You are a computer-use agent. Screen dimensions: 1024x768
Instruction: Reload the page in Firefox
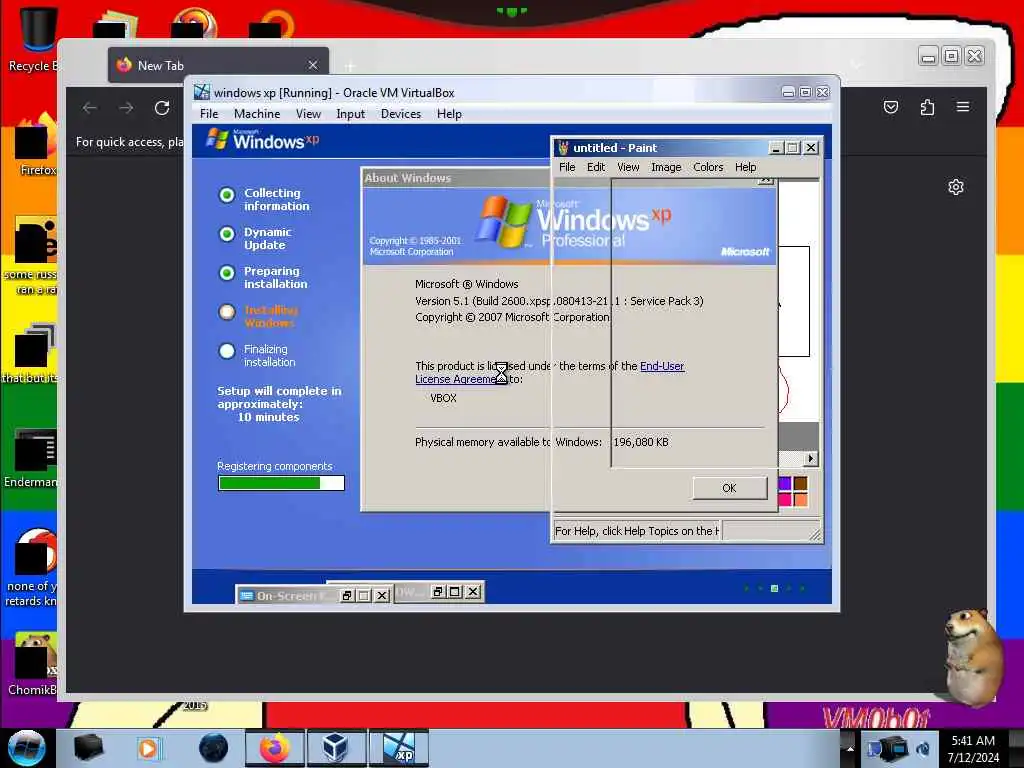(x=162, y=108)
